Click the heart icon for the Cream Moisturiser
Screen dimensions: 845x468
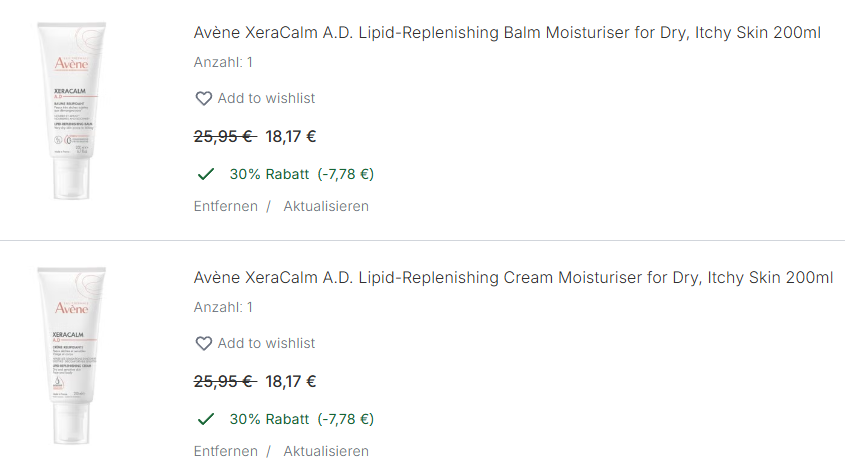203,343
